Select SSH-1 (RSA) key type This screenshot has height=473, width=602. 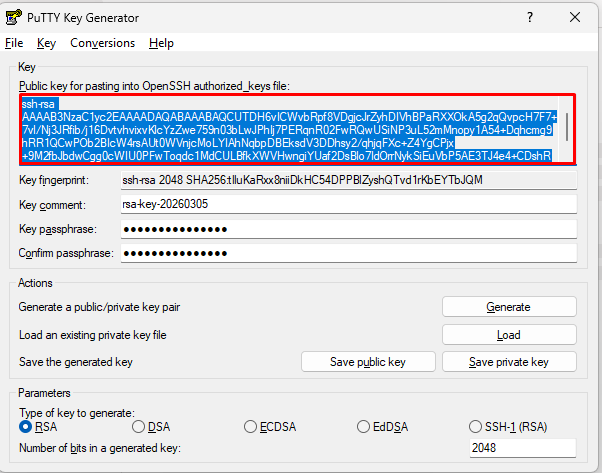(476, 427)
